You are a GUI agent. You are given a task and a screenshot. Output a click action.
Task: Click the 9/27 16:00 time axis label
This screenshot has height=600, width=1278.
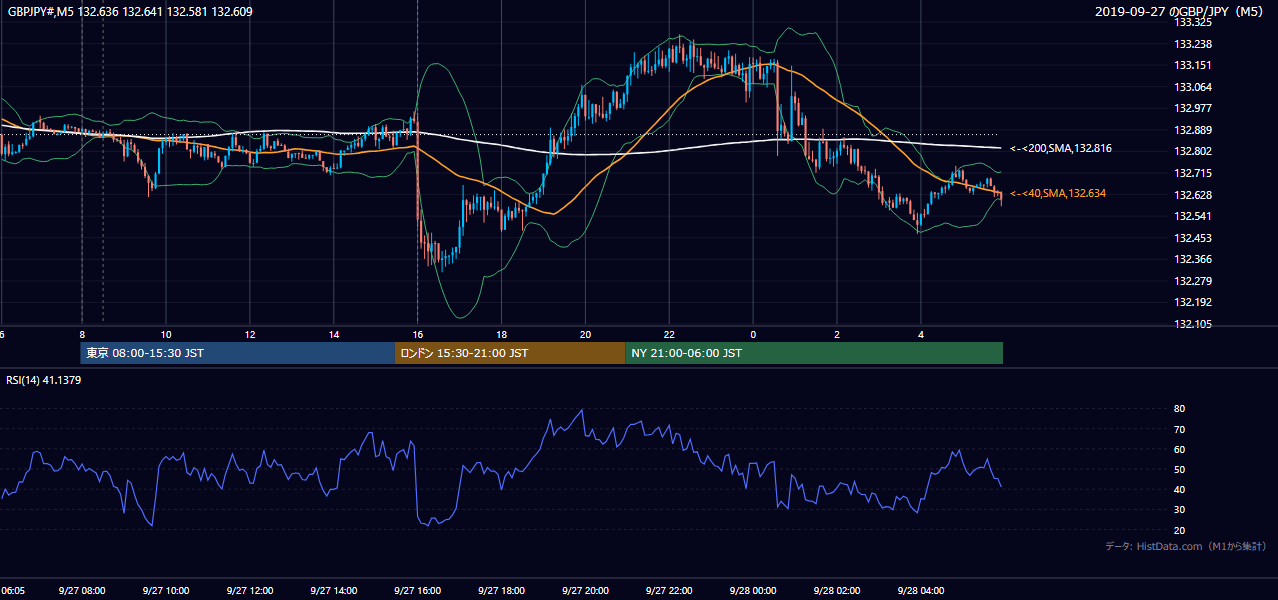[x=417, y=591]
